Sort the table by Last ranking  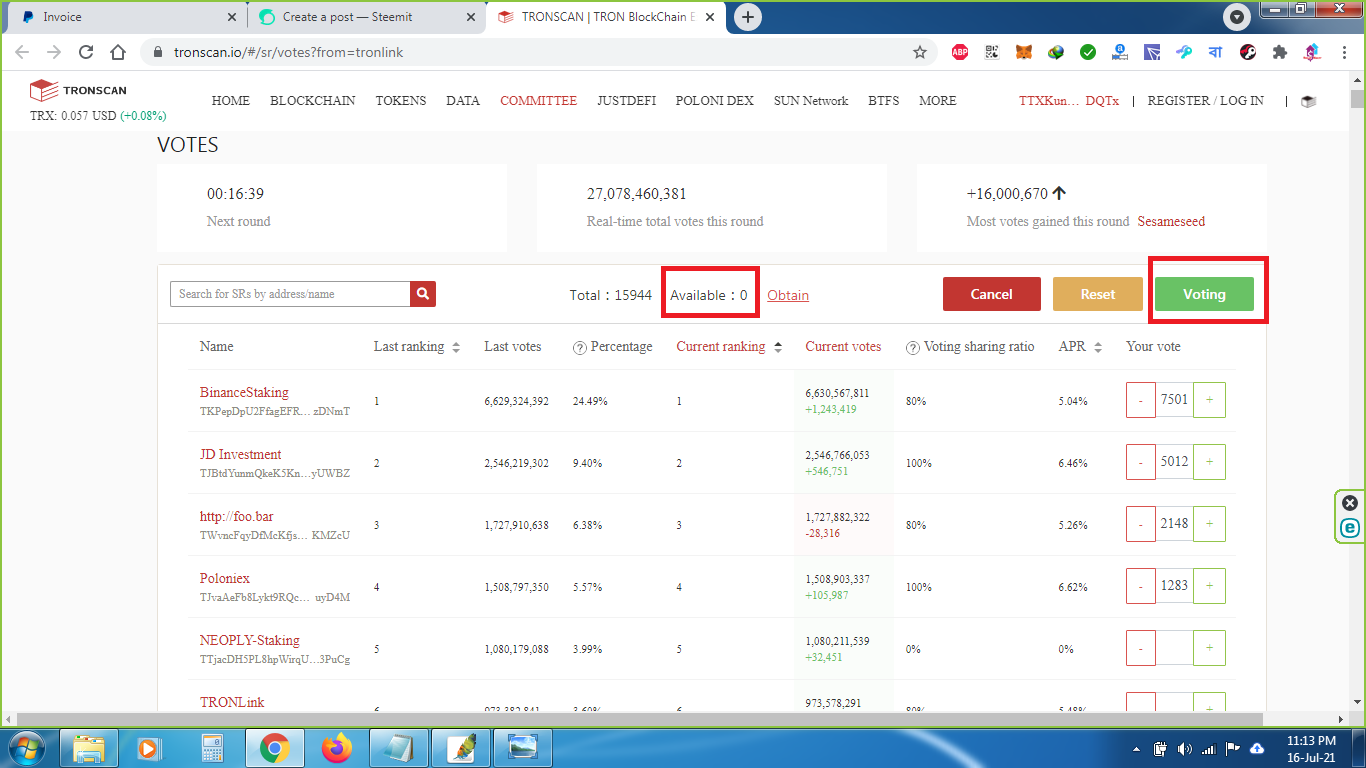pyautogui.click(x=456, y=347)
